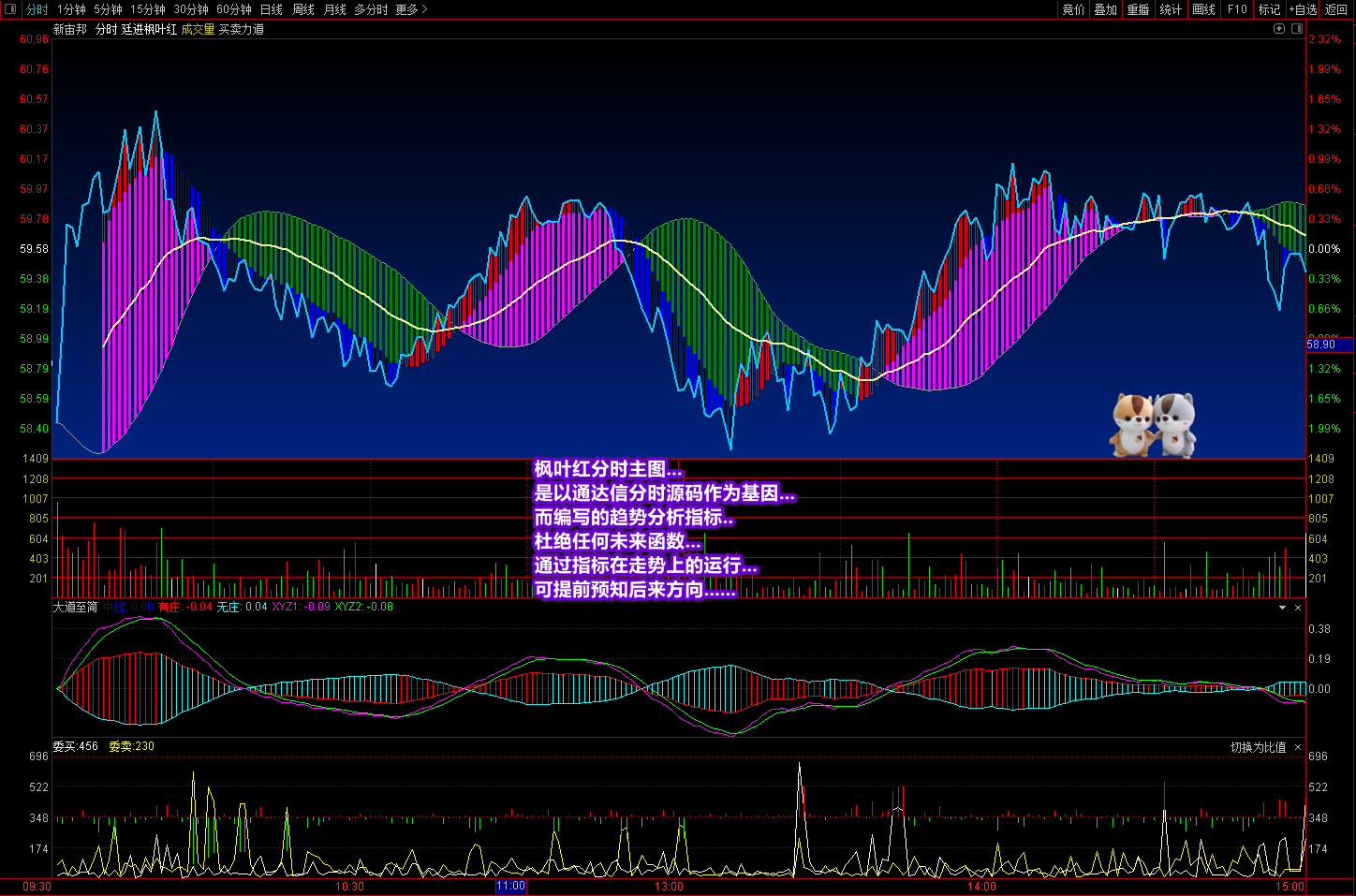Click the hamster mascot image on chart
The width and height of the screenshot is (1356, 896).
coord(1153,425)
